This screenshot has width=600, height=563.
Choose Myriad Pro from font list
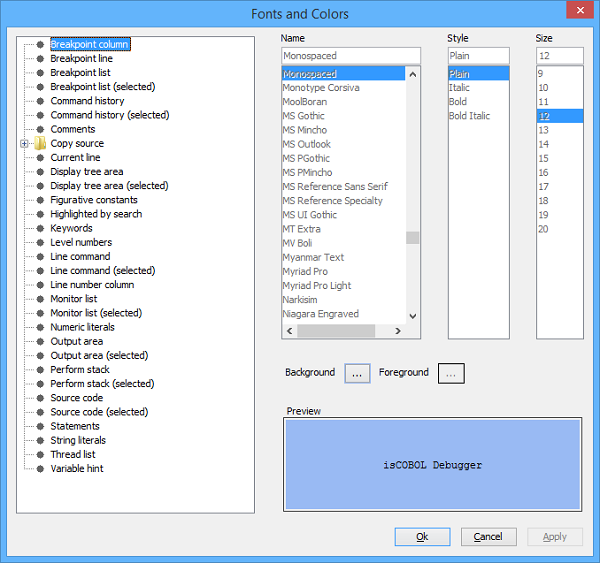click(304, 271)
